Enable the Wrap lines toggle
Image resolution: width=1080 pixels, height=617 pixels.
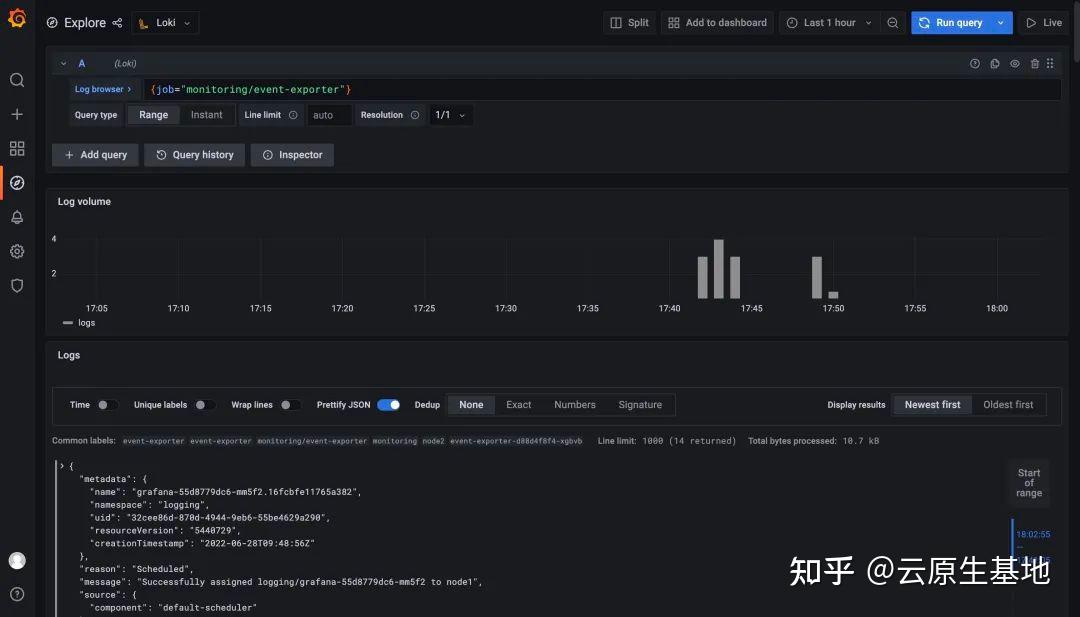(291, 404)
